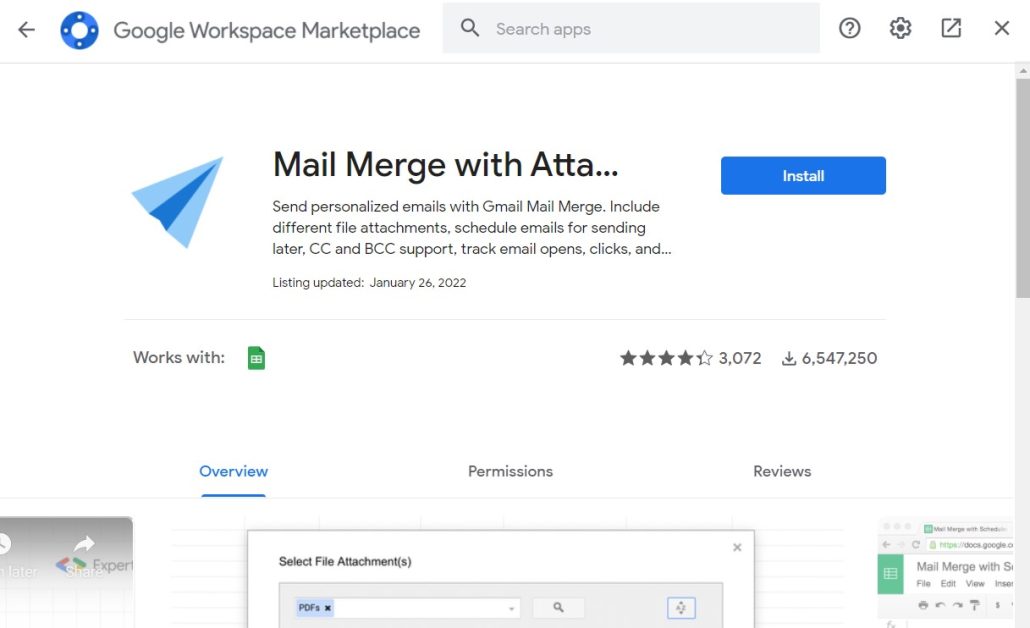Click the download count icon
Viewport: 1030px width, 628px height.
click(x=788, y=358)
